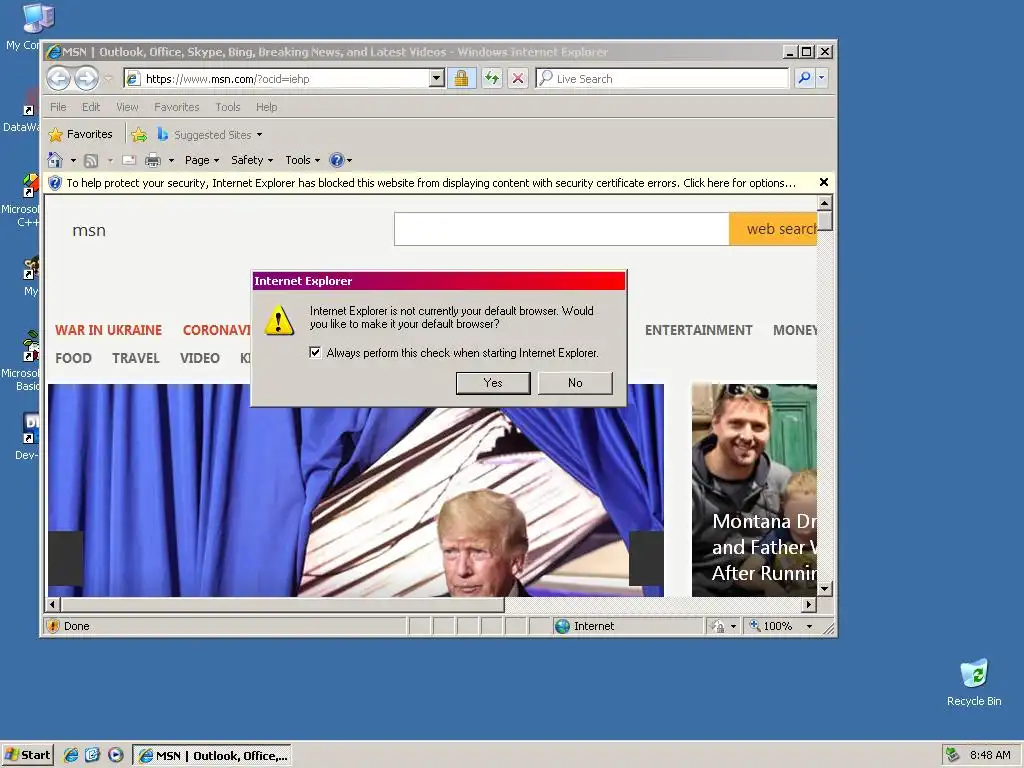
Task: Open the Edit menu
Action: (91, 107)
